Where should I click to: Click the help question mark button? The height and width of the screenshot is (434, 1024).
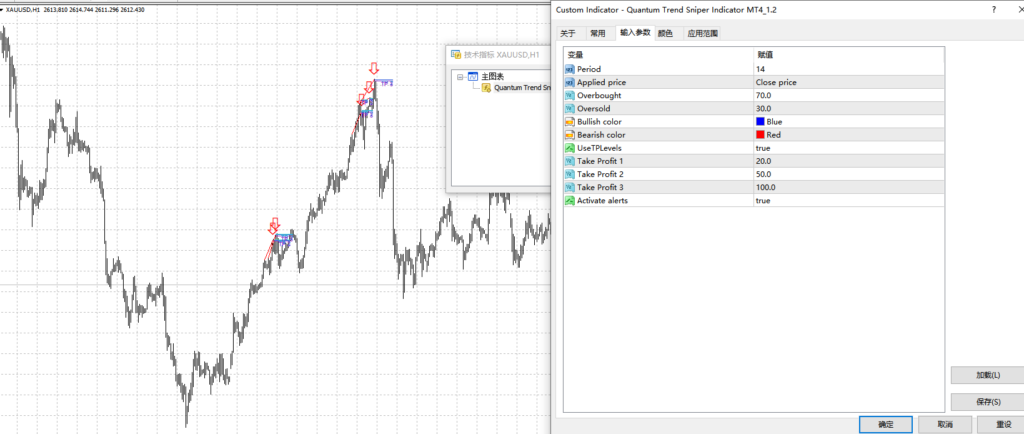click(994, 10)
